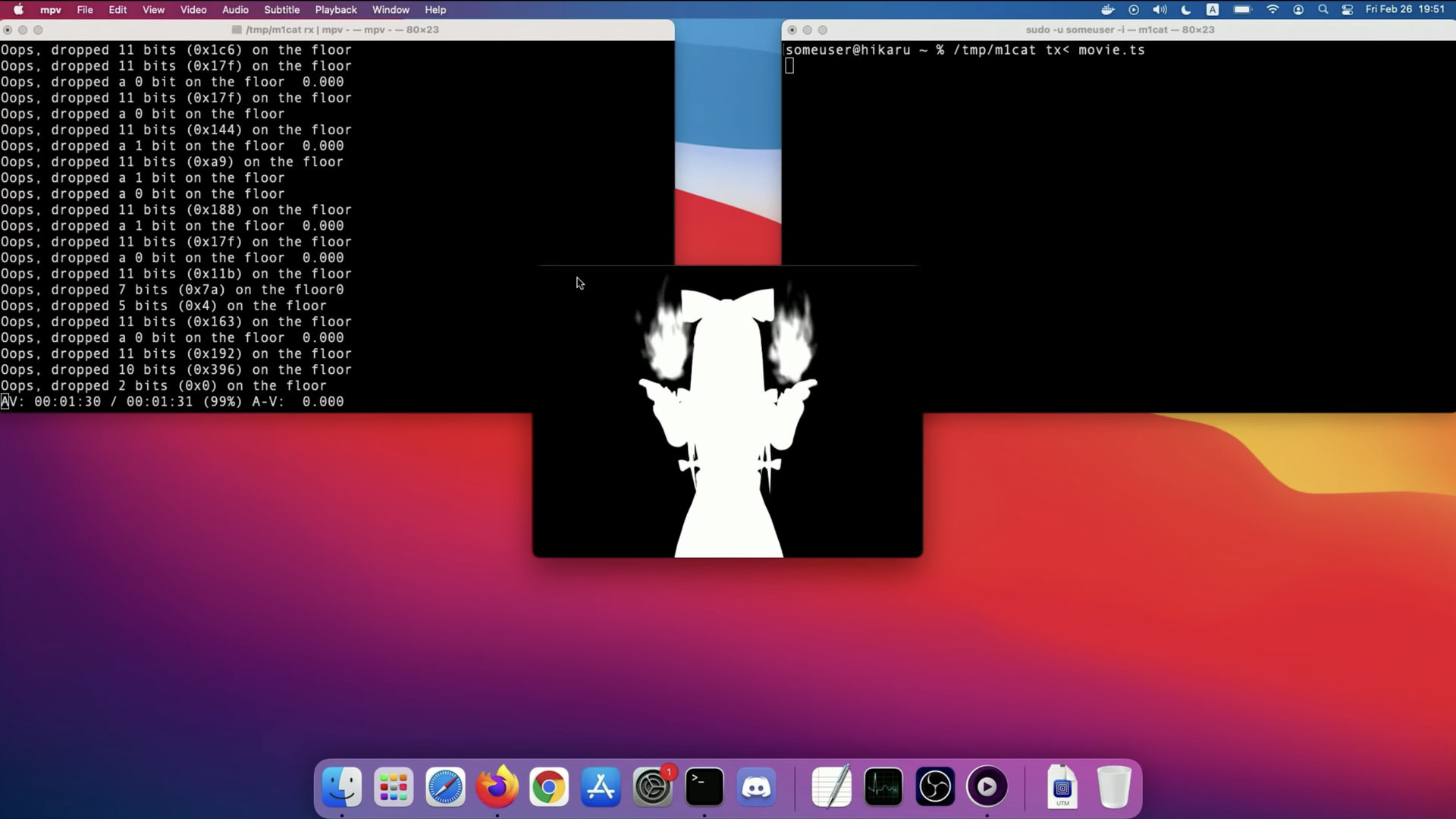The width and height of the screenshot is (1456, 819).
Task: Open the App Store from the Dock
Action: 601,787
